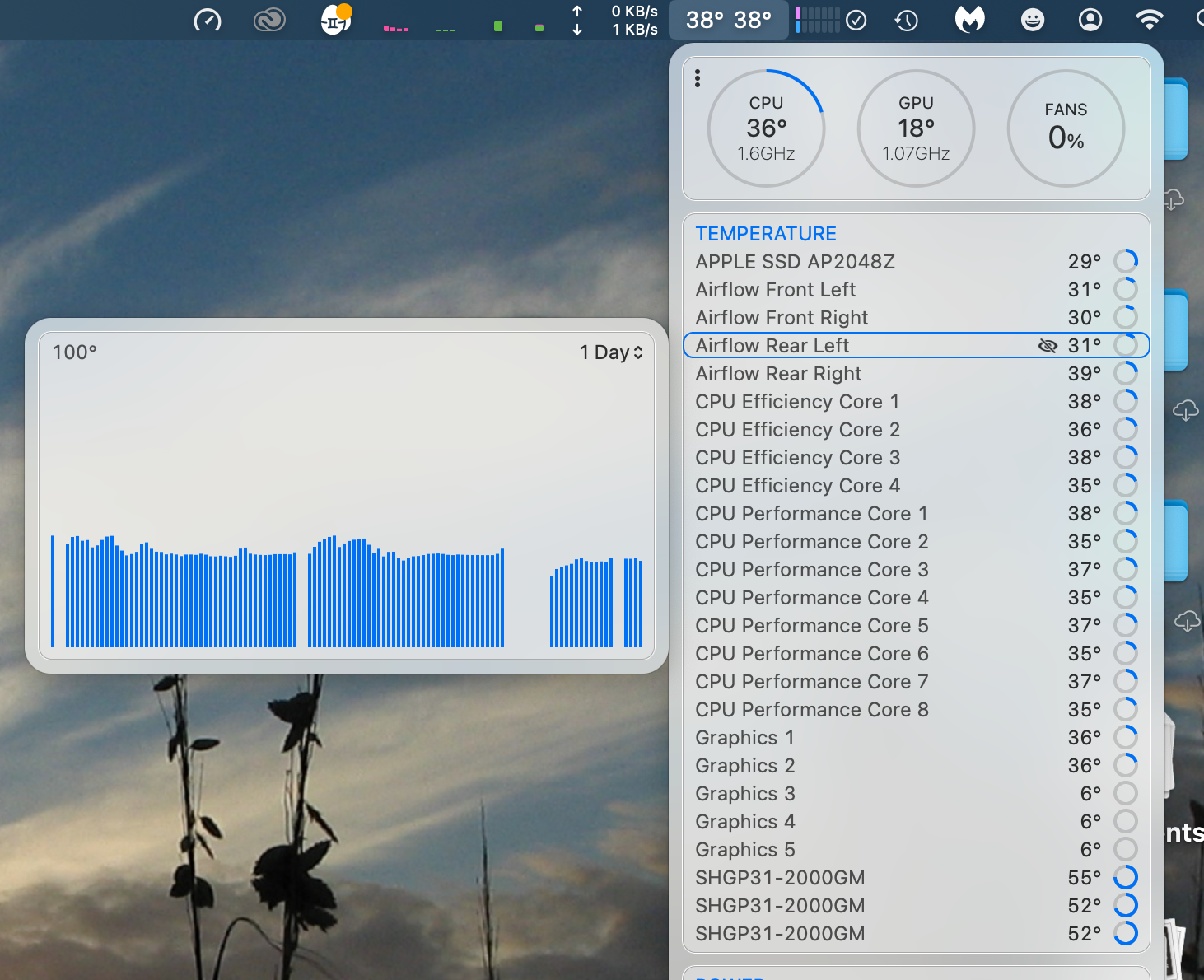Open the three-dot menu in the stats popup

coord(698,77)
